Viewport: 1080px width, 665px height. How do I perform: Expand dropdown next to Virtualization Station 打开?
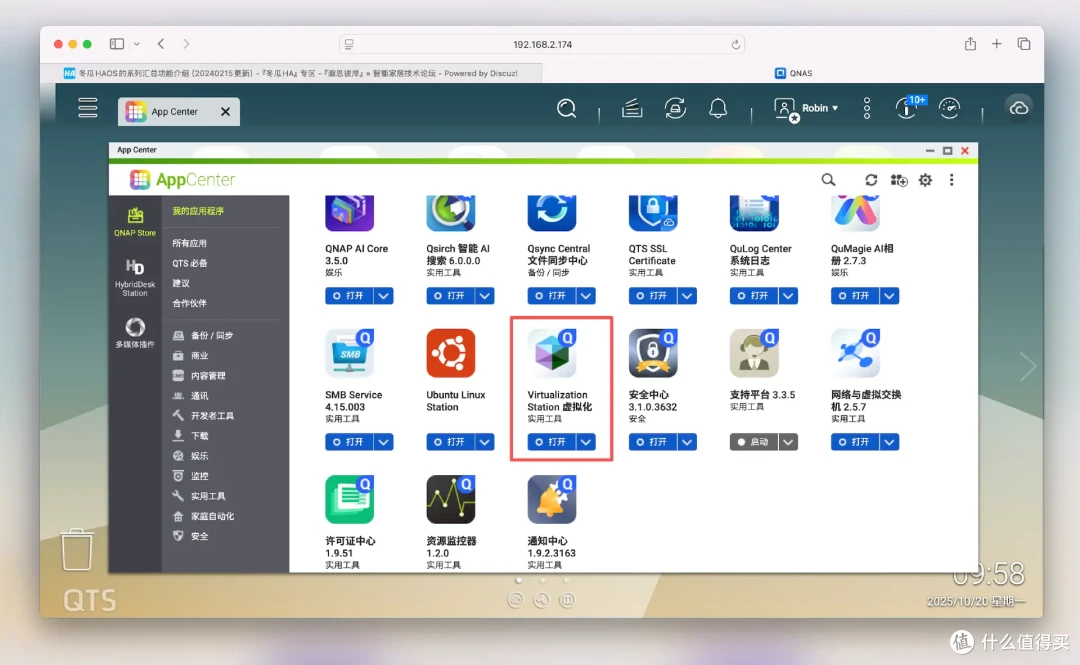click(x=586, y=442)
